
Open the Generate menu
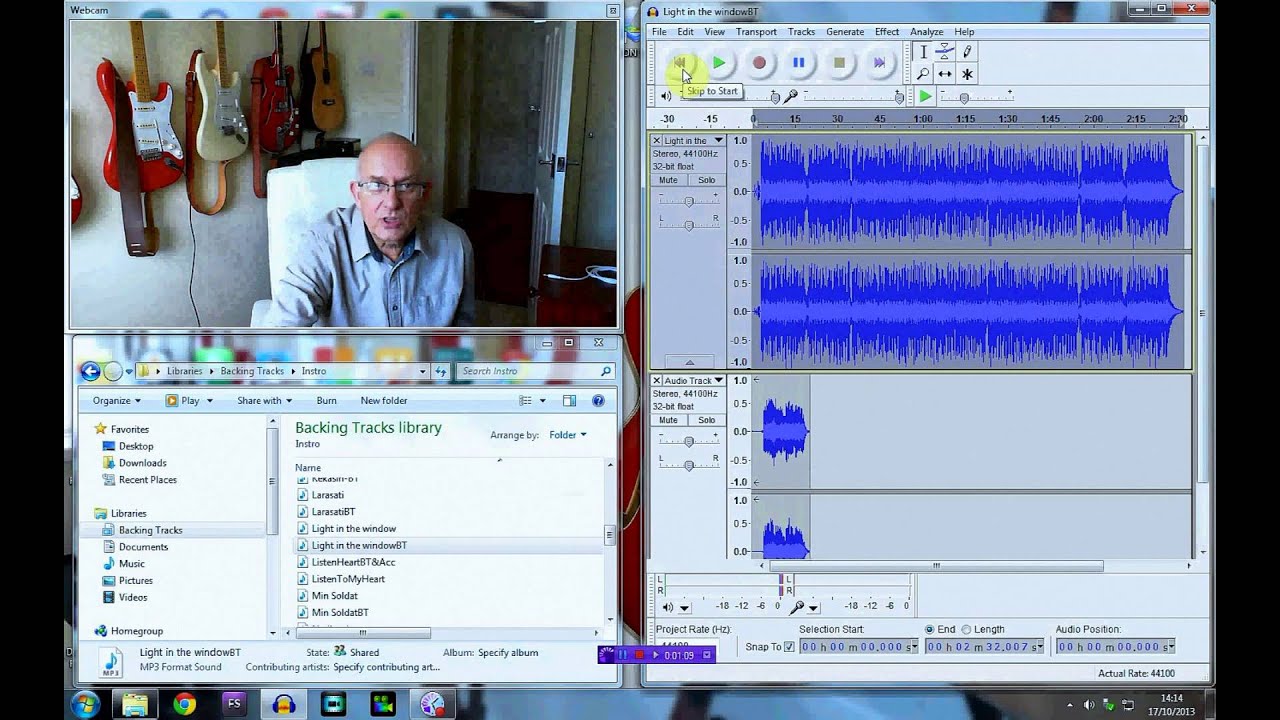[x=845, y=32]
